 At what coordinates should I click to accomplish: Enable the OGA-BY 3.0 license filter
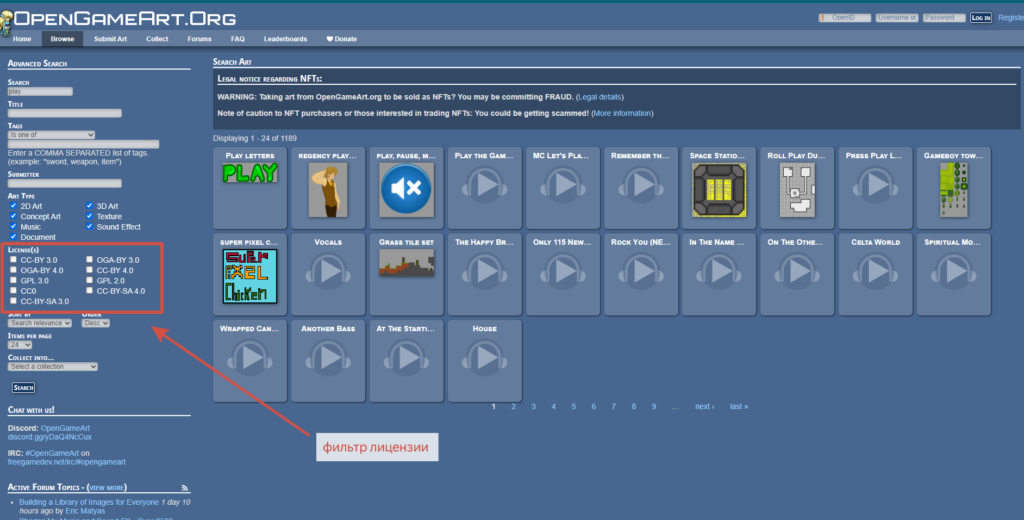(89, 259)
